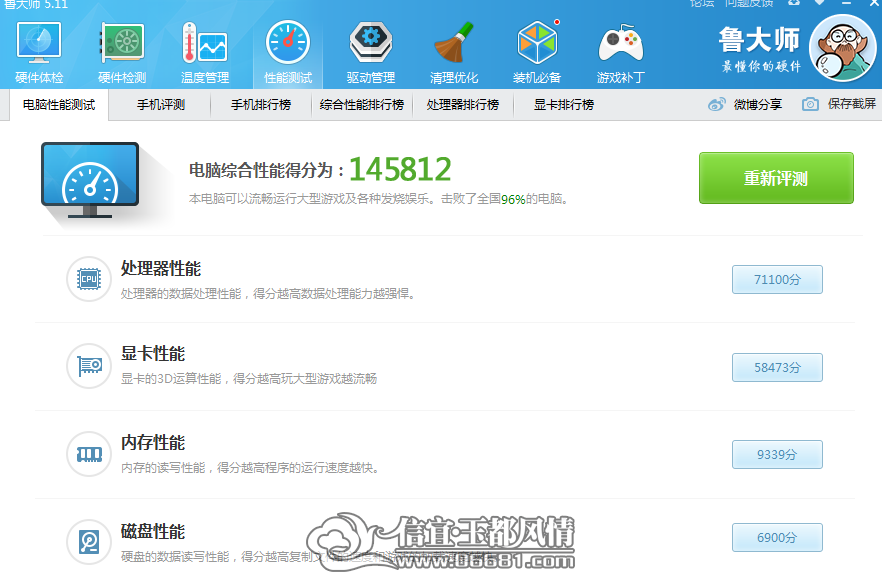Image resolution: width=882 pixels, height=583 pixels.
Task: Open the 处理器排行榜 tab
Action: click(x=462, y=105)
